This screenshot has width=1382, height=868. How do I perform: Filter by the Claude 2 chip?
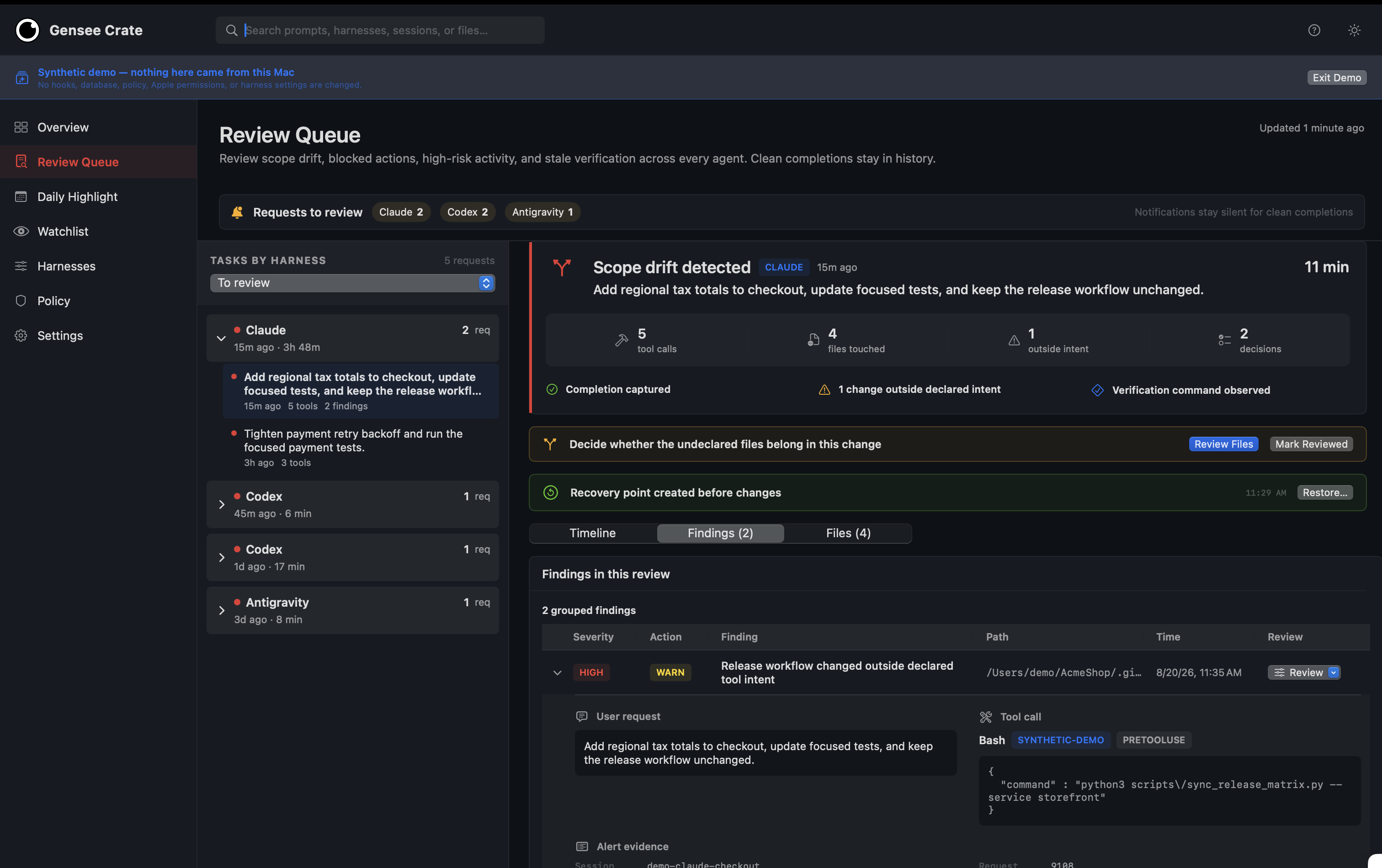[401, 212]
